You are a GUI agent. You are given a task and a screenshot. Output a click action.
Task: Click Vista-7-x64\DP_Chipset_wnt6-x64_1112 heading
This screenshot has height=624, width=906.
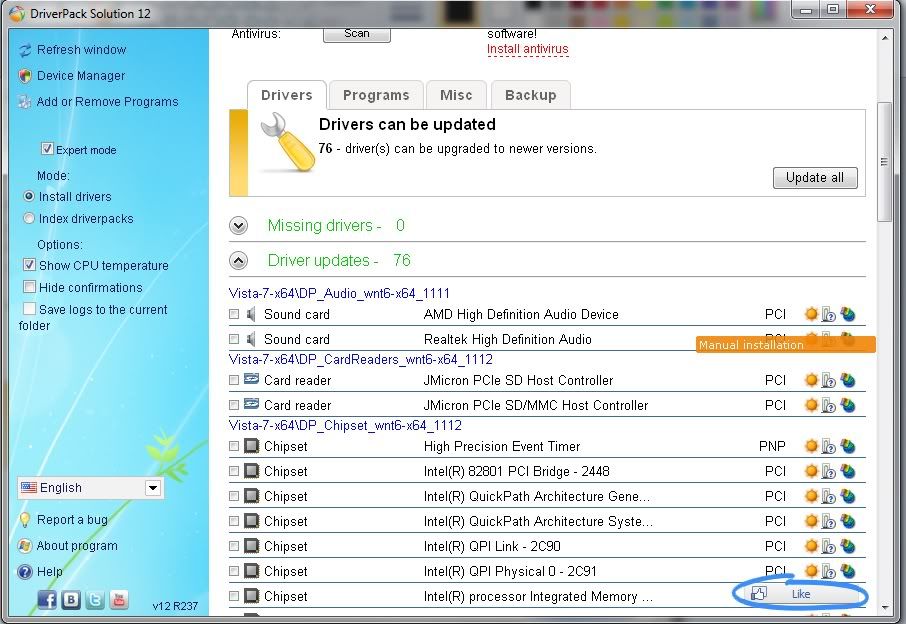[346, 425]
